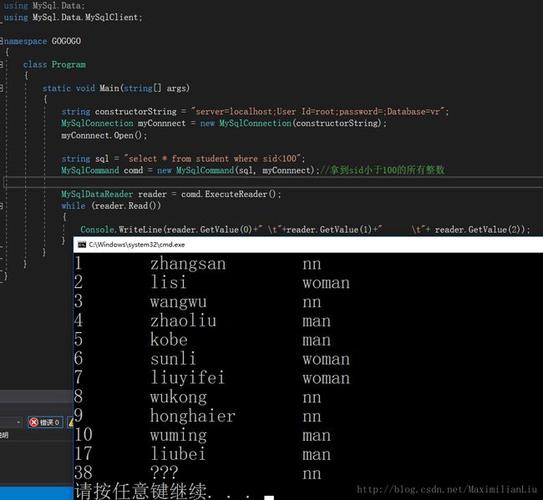The height and width of the screenshot is (500, 543).
Task: Click 'sunli' in the console output
Action: pyautogui.click(x=173, y=359)
